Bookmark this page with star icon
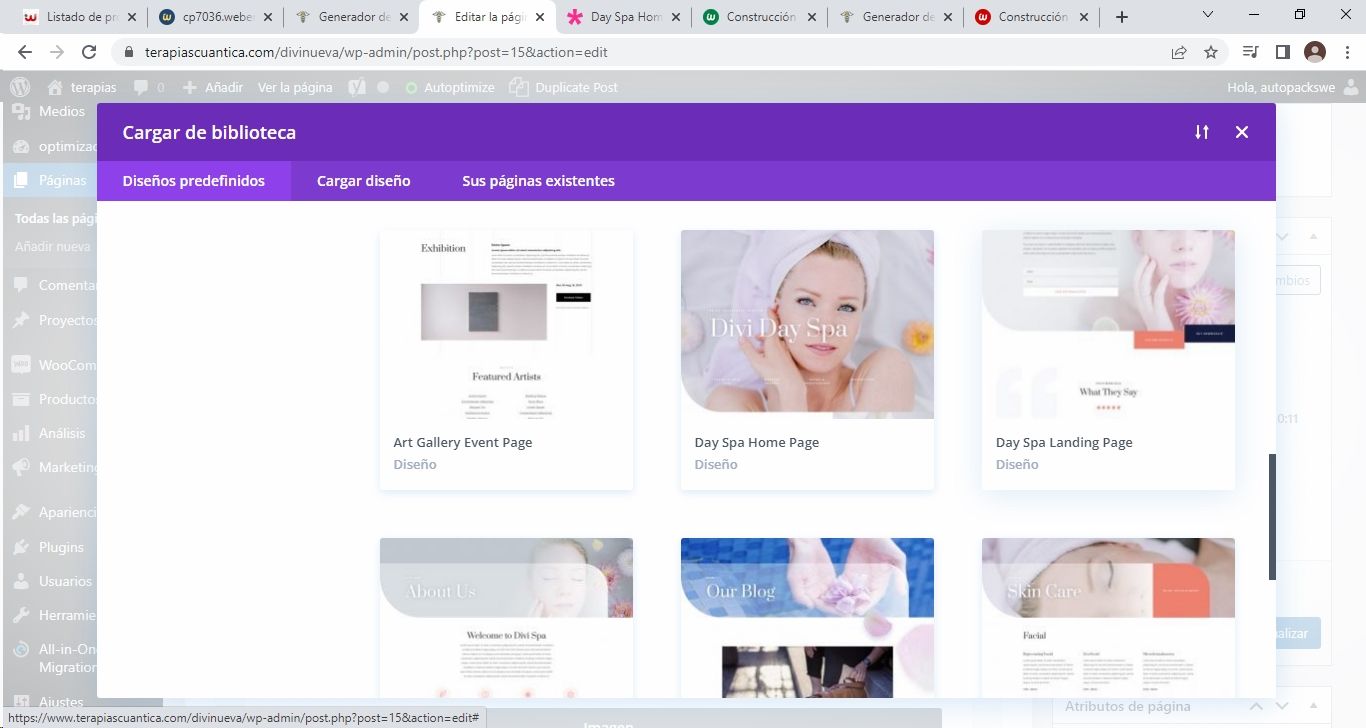 (1211, 52)
